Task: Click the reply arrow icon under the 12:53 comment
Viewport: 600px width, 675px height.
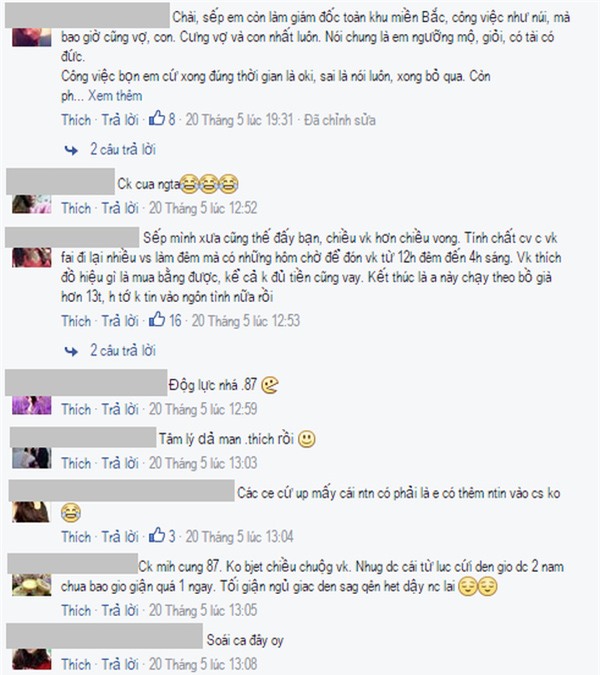Action: (71, 351)
